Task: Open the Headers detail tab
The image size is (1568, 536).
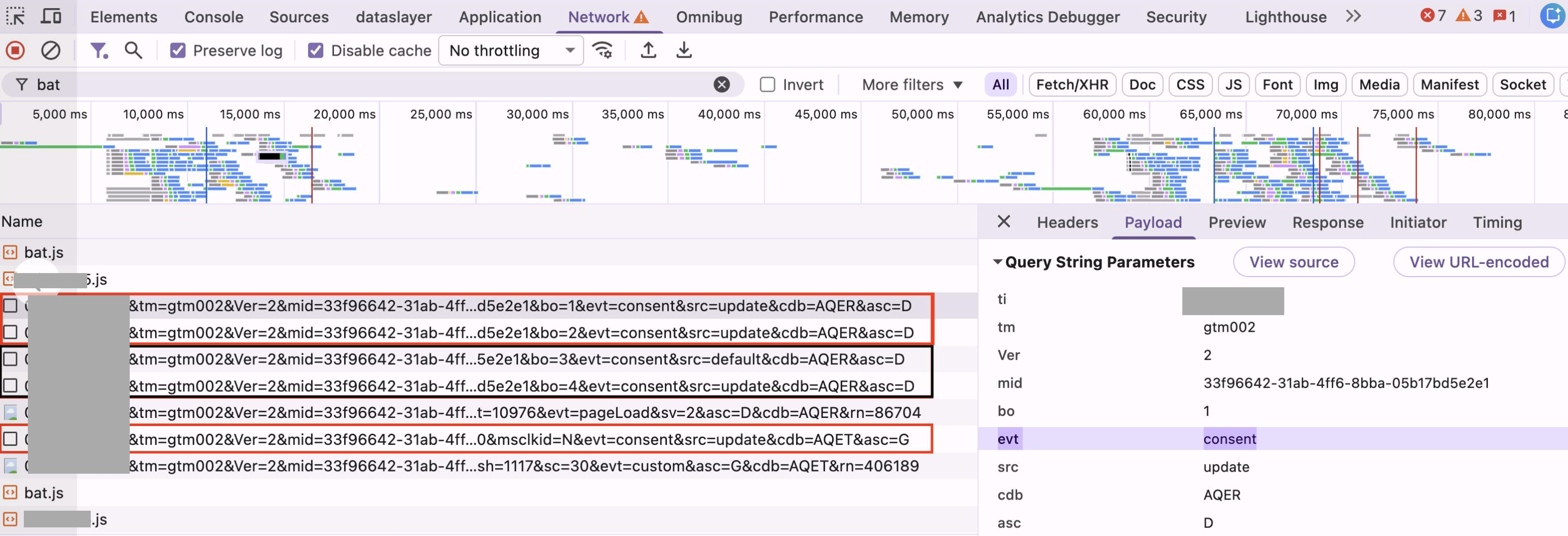Action: [x=1067, y=222]
